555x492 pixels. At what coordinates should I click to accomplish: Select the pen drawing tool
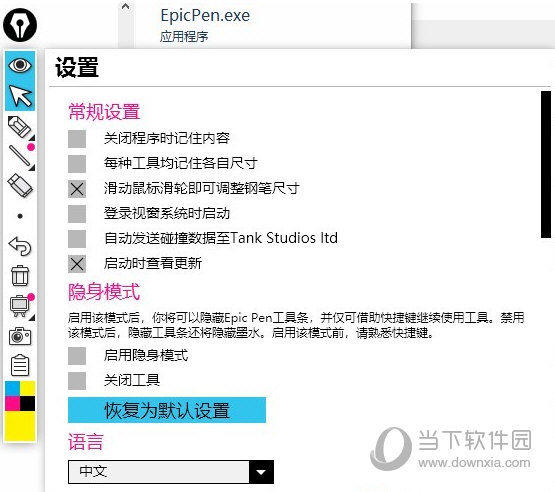coord(20,127)
